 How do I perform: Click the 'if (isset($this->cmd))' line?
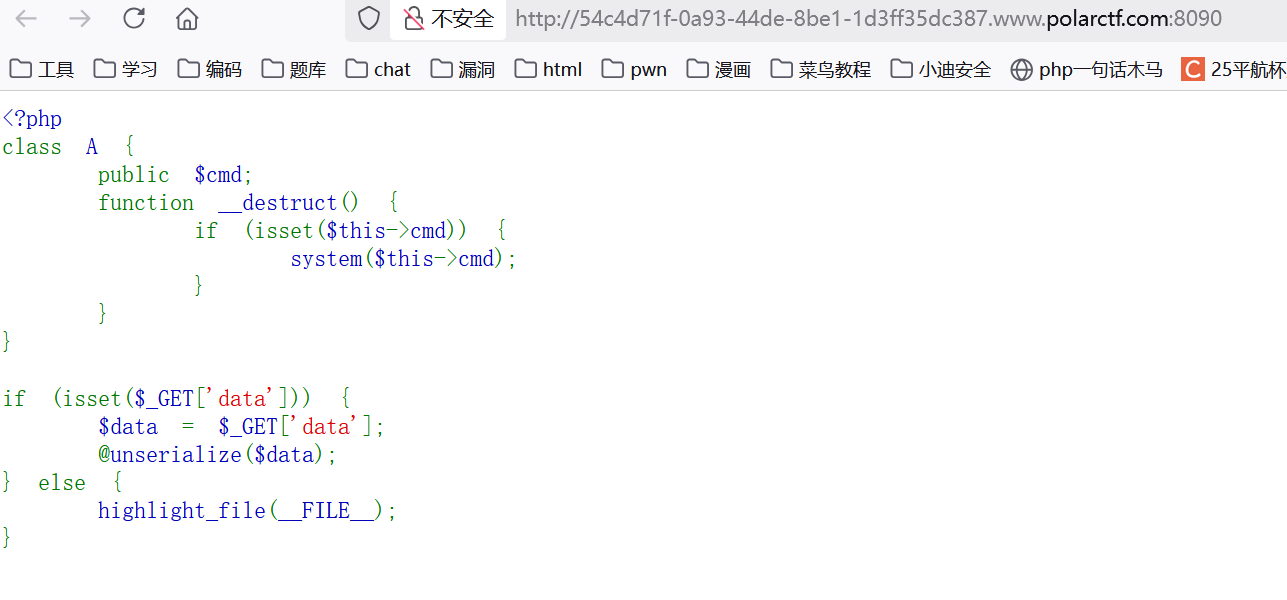(351, 231)
